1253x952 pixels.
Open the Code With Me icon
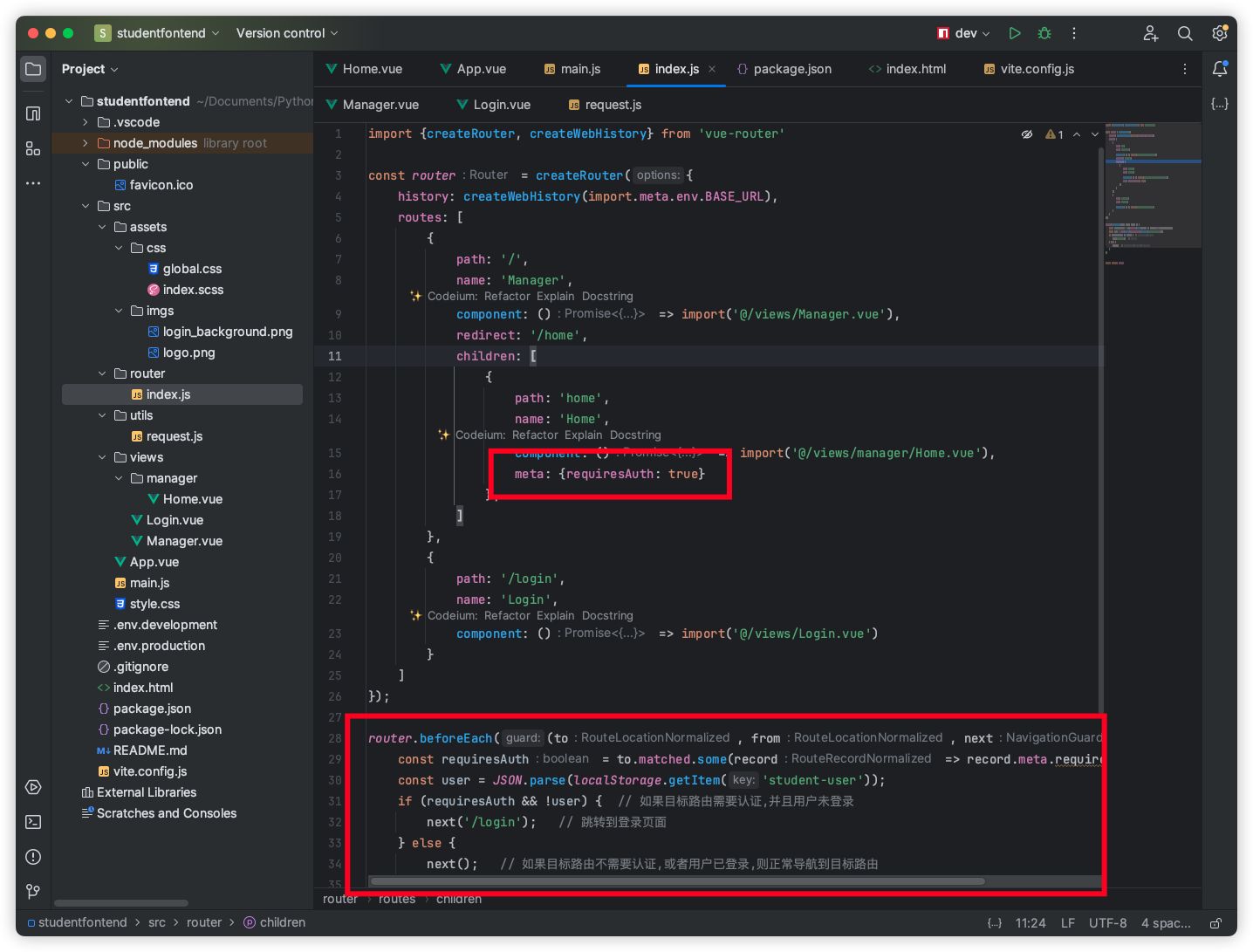click(1150, 33)
